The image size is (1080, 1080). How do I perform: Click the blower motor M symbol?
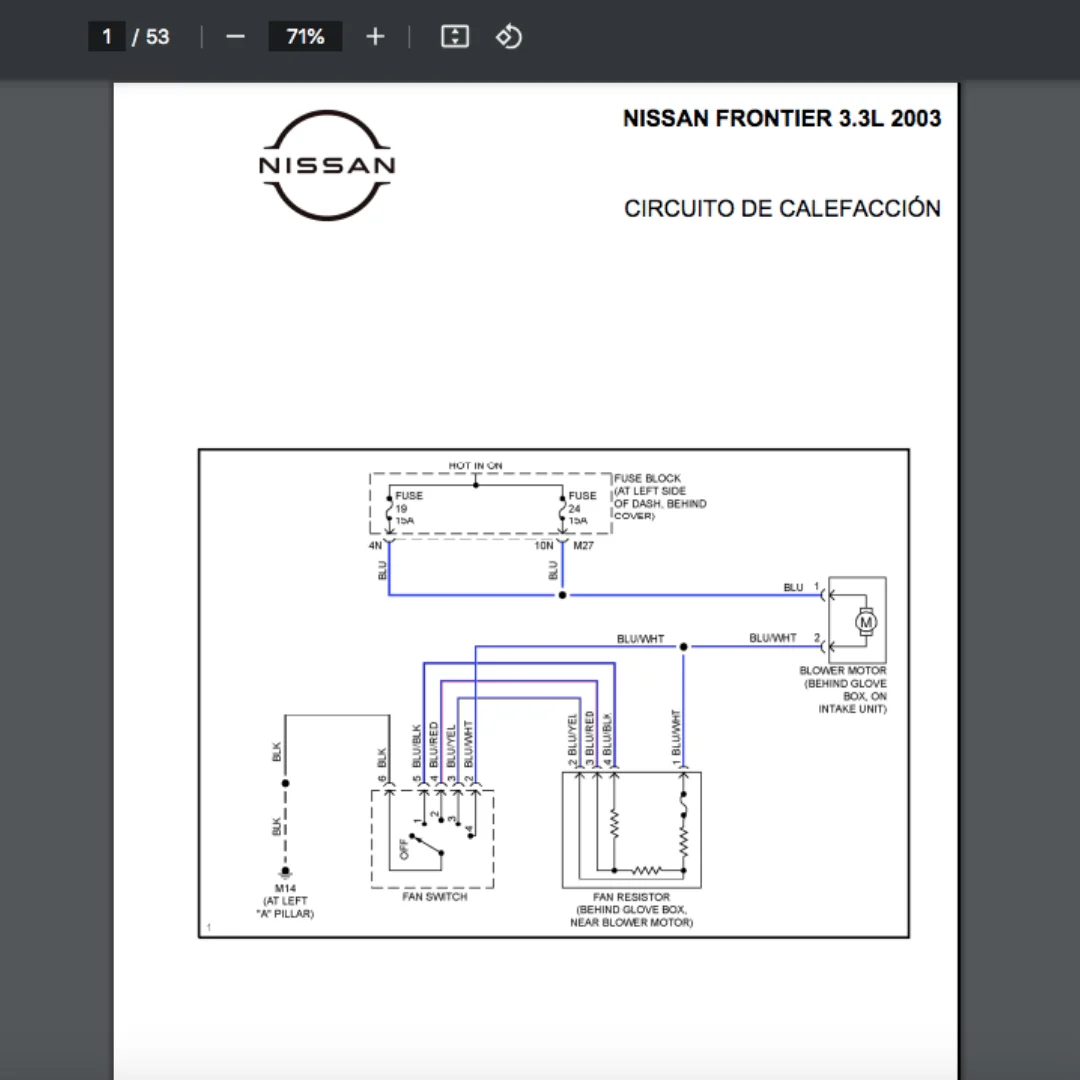click(x=866, y=622)
